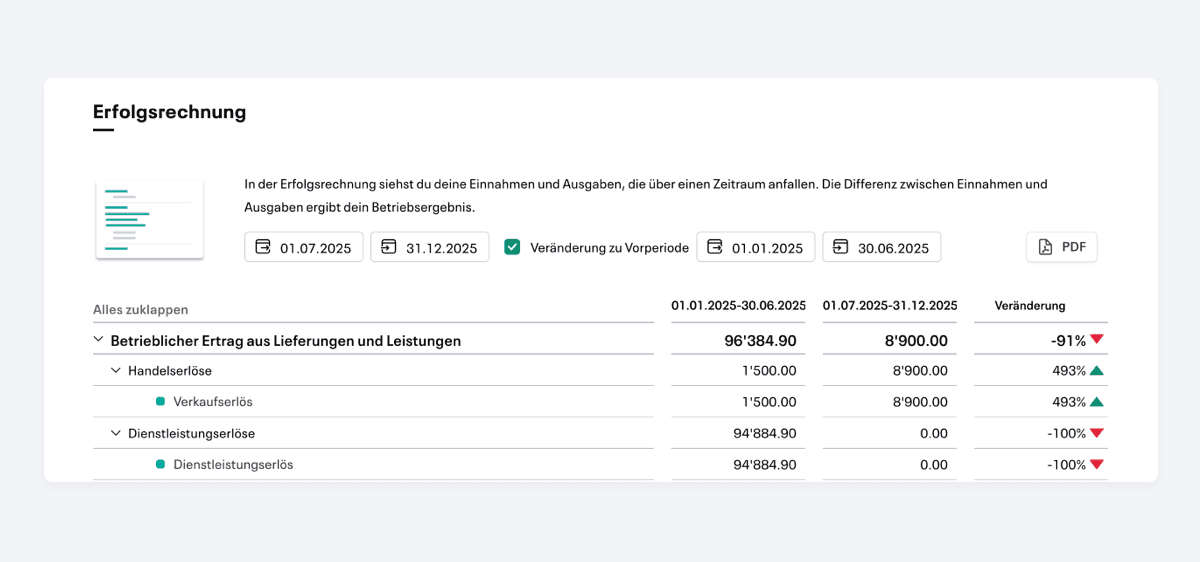The image size is (1200, 562).
Task: Click the Erfolgsrechnung report illustration thumbnail
Action: click(x=150, y=220)
